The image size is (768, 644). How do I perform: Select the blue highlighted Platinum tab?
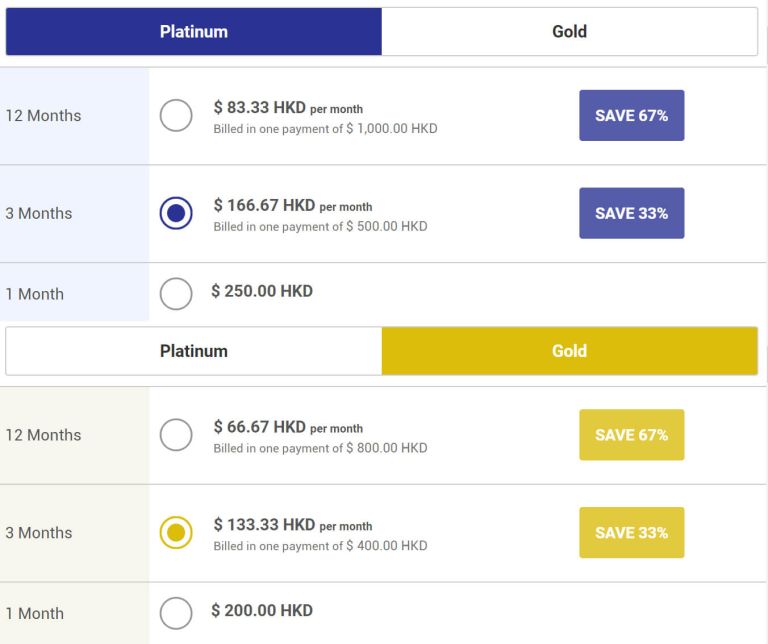point(194,32)
